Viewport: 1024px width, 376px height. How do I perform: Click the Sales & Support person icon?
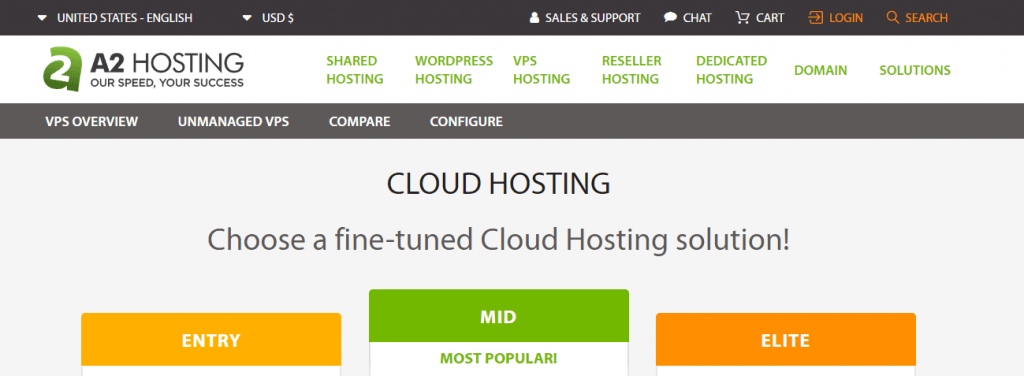pos(534,18)
